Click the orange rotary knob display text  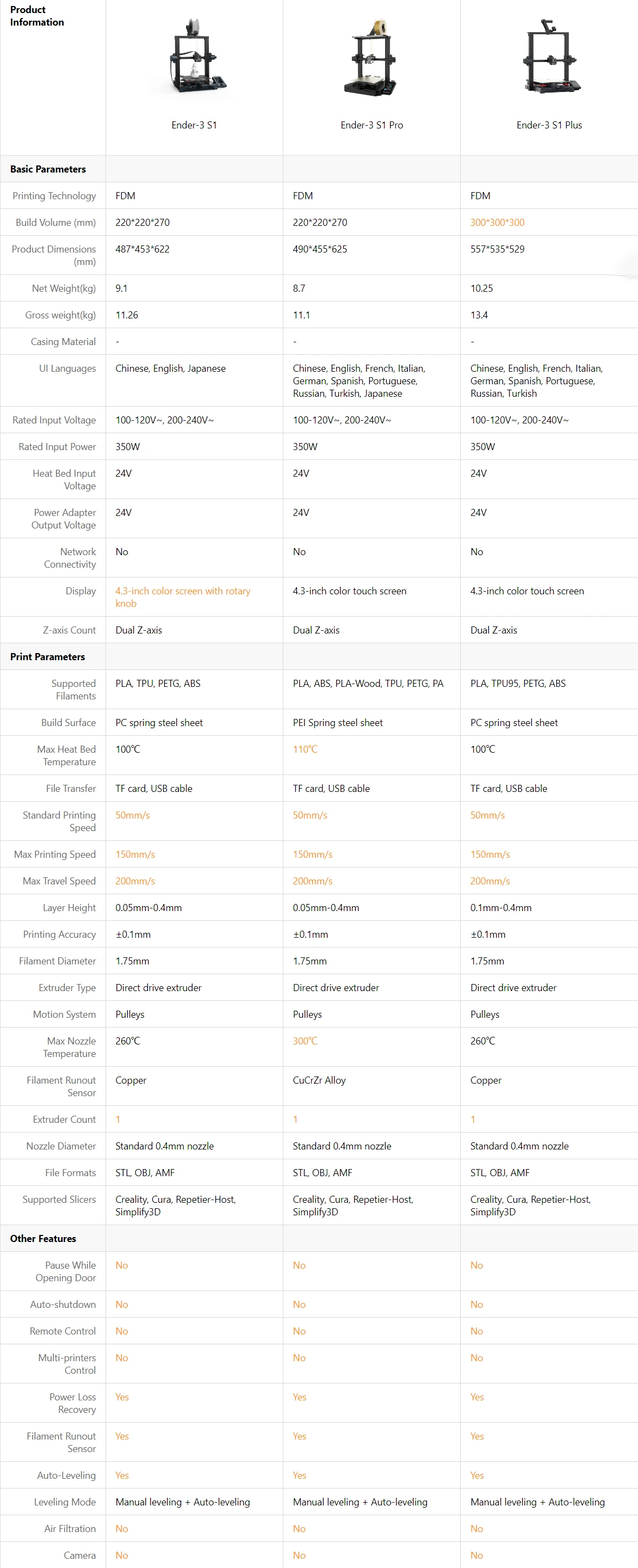(182, 597)
